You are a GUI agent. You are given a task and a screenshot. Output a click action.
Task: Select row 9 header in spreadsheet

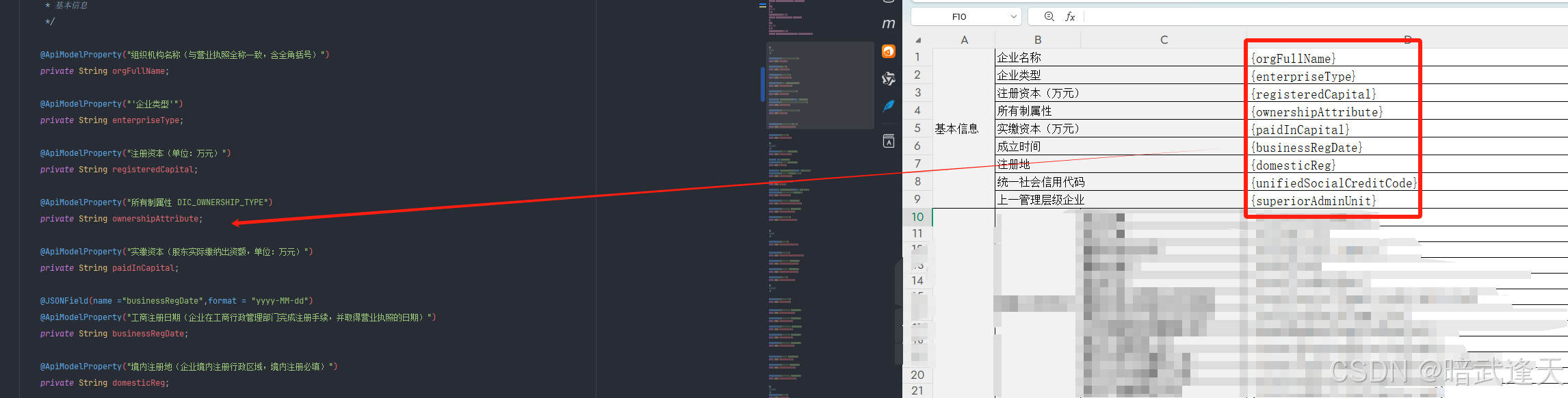point(917,199)
